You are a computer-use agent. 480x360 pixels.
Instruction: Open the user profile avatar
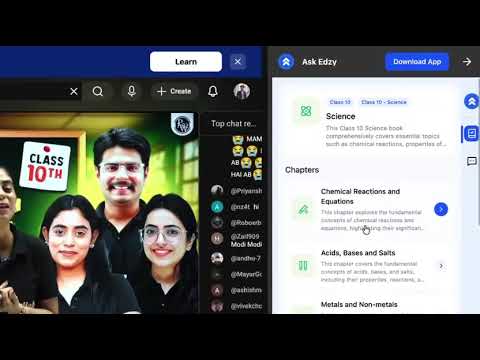pos(242,91)
